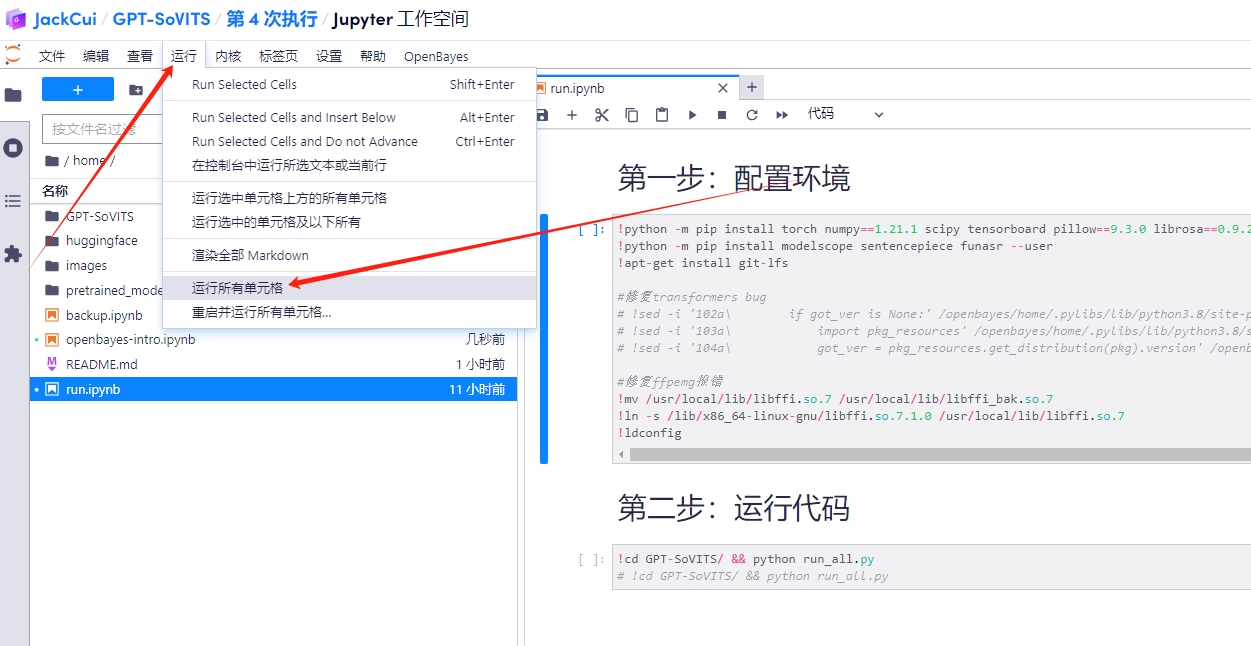Open the 帮助 menu

(373, 56)
